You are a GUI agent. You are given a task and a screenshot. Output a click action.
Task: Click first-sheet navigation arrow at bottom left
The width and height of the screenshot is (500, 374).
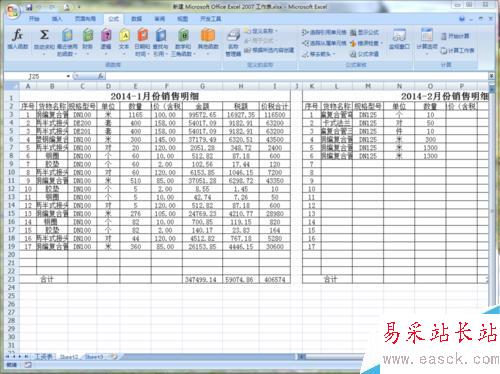[x=8, y=357]
